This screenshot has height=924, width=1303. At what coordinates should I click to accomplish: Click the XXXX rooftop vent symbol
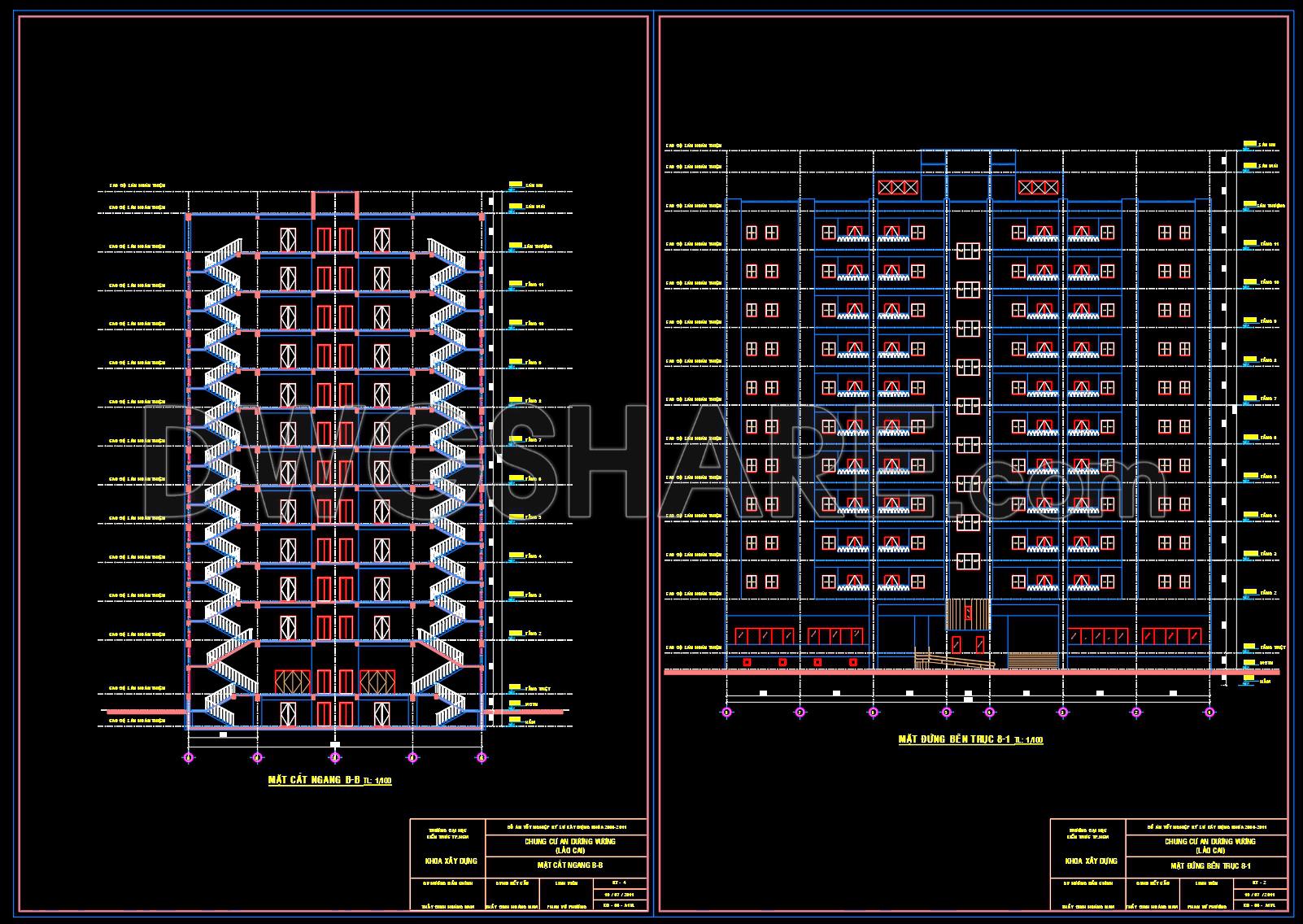click(x=897, y=186)
